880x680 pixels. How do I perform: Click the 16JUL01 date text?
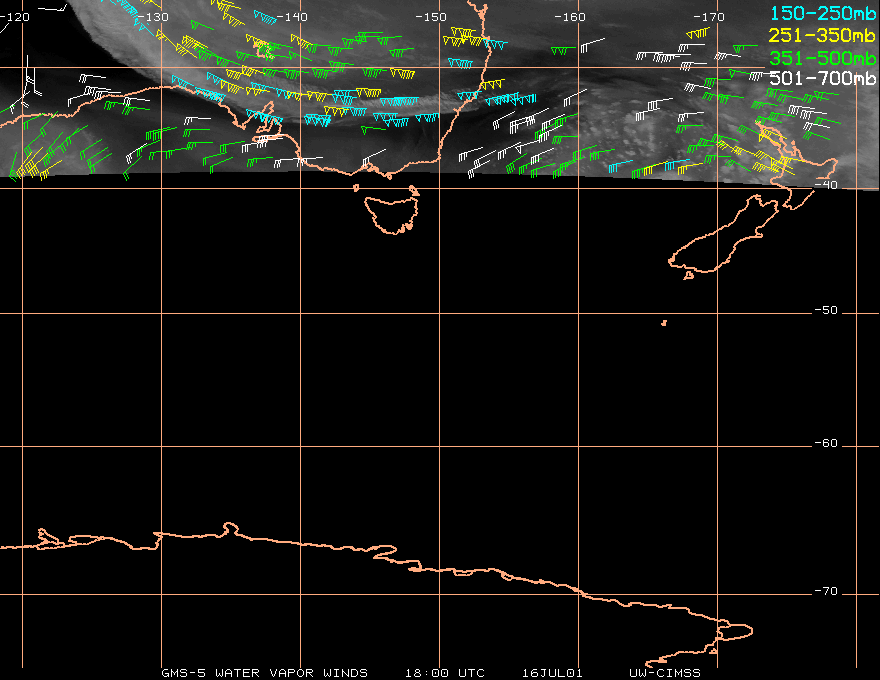[x=552, y=673]
